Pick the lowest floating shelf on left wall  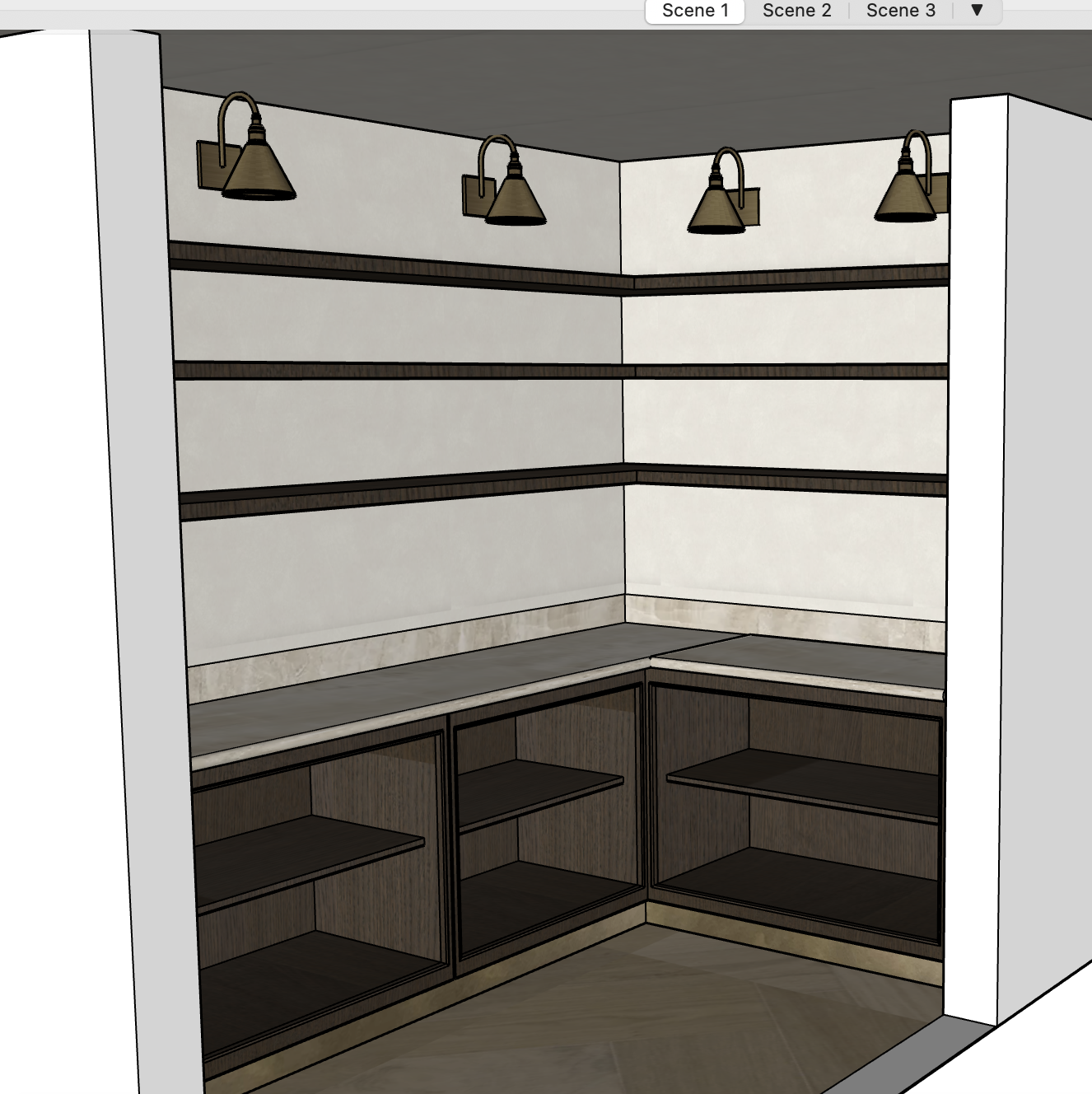pos(395,491)
